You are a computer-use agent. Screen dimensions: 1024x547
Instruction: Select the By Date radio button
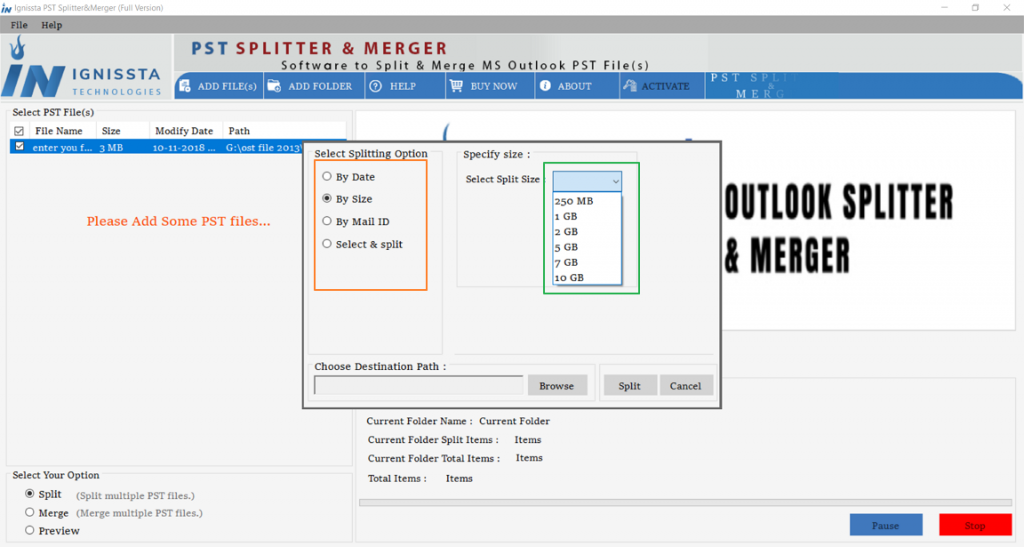[x=327, y=177]
